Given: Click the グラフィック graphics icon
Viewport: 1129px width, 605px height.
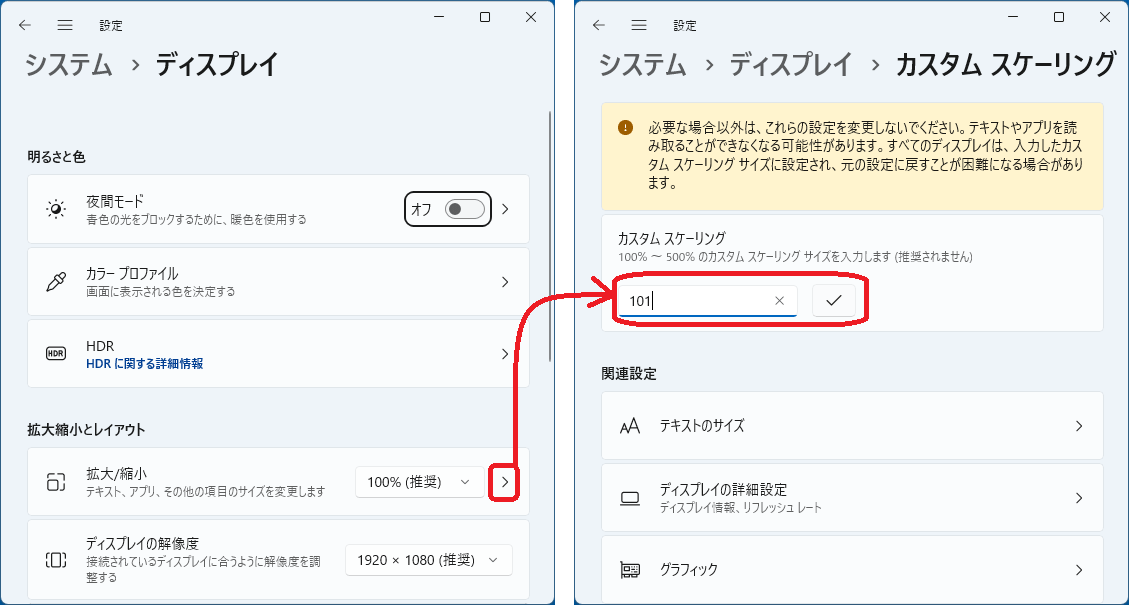Looking at the screenshot, I should tap(629, 570).
